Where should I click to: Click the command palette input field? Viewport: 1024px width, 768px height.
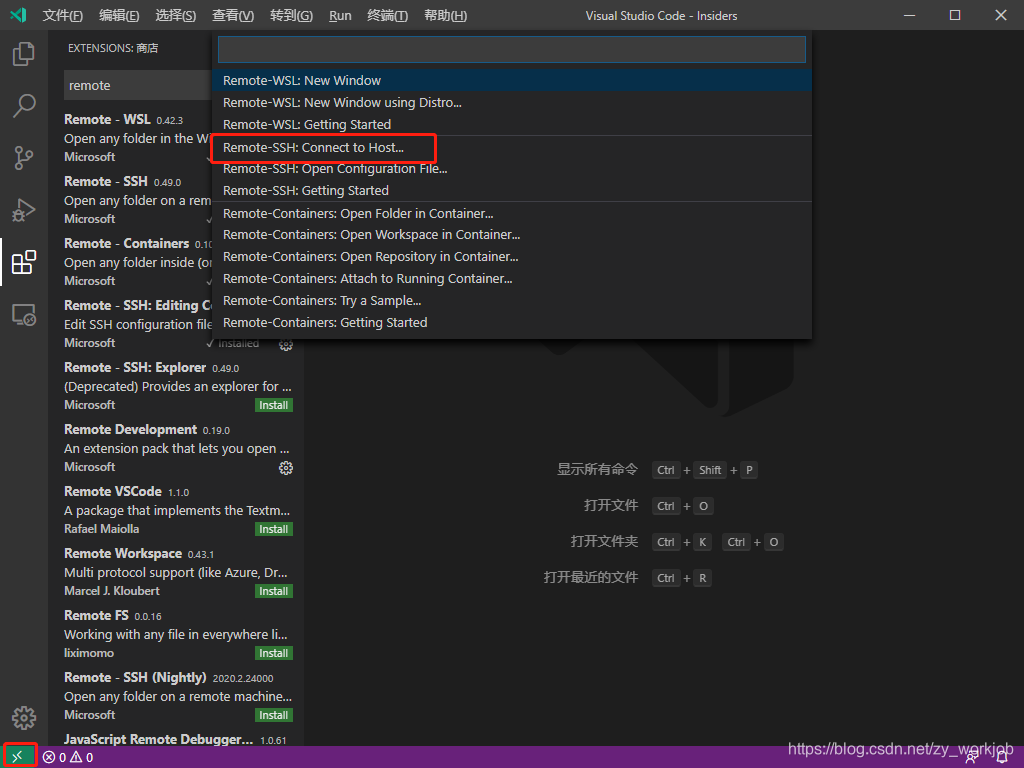click(x=511, y=50)
